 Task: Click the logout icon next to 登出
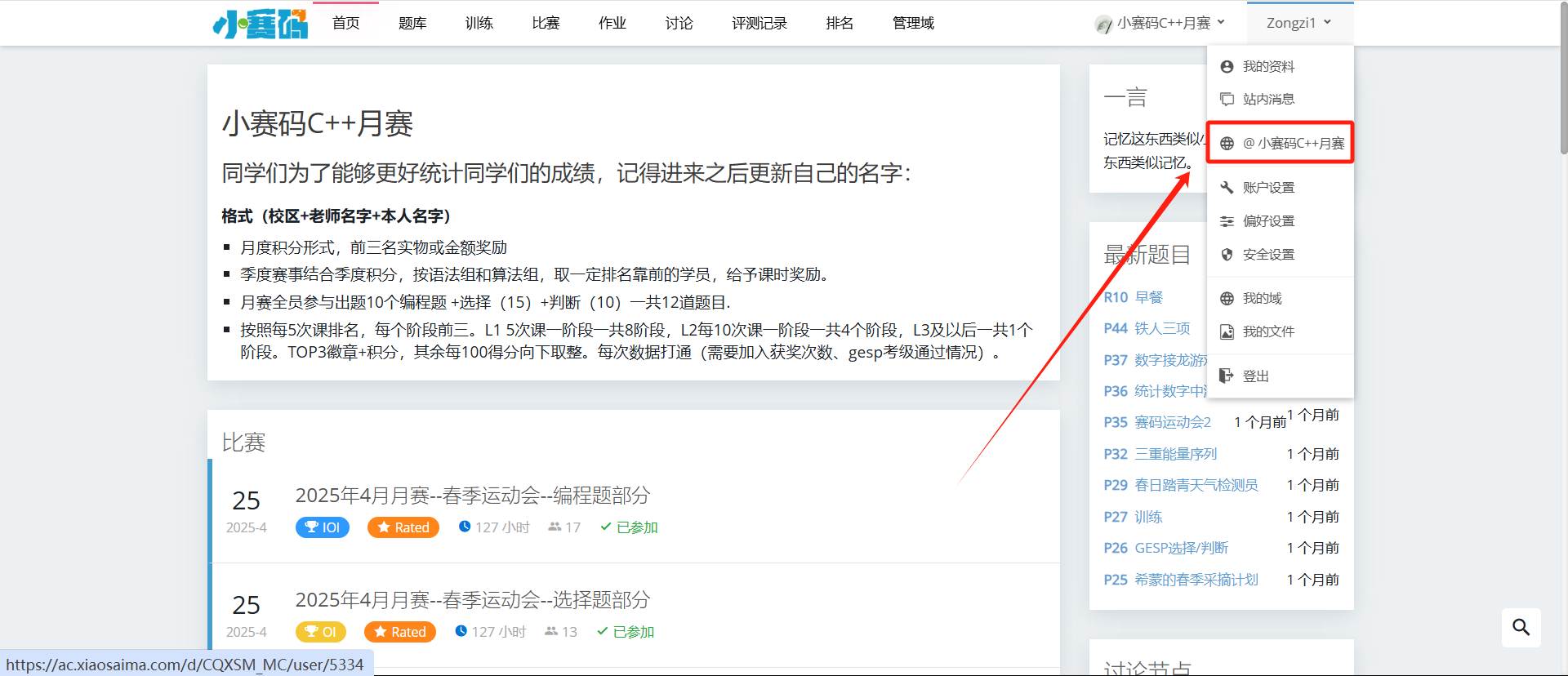click(x=1227, y=376)
